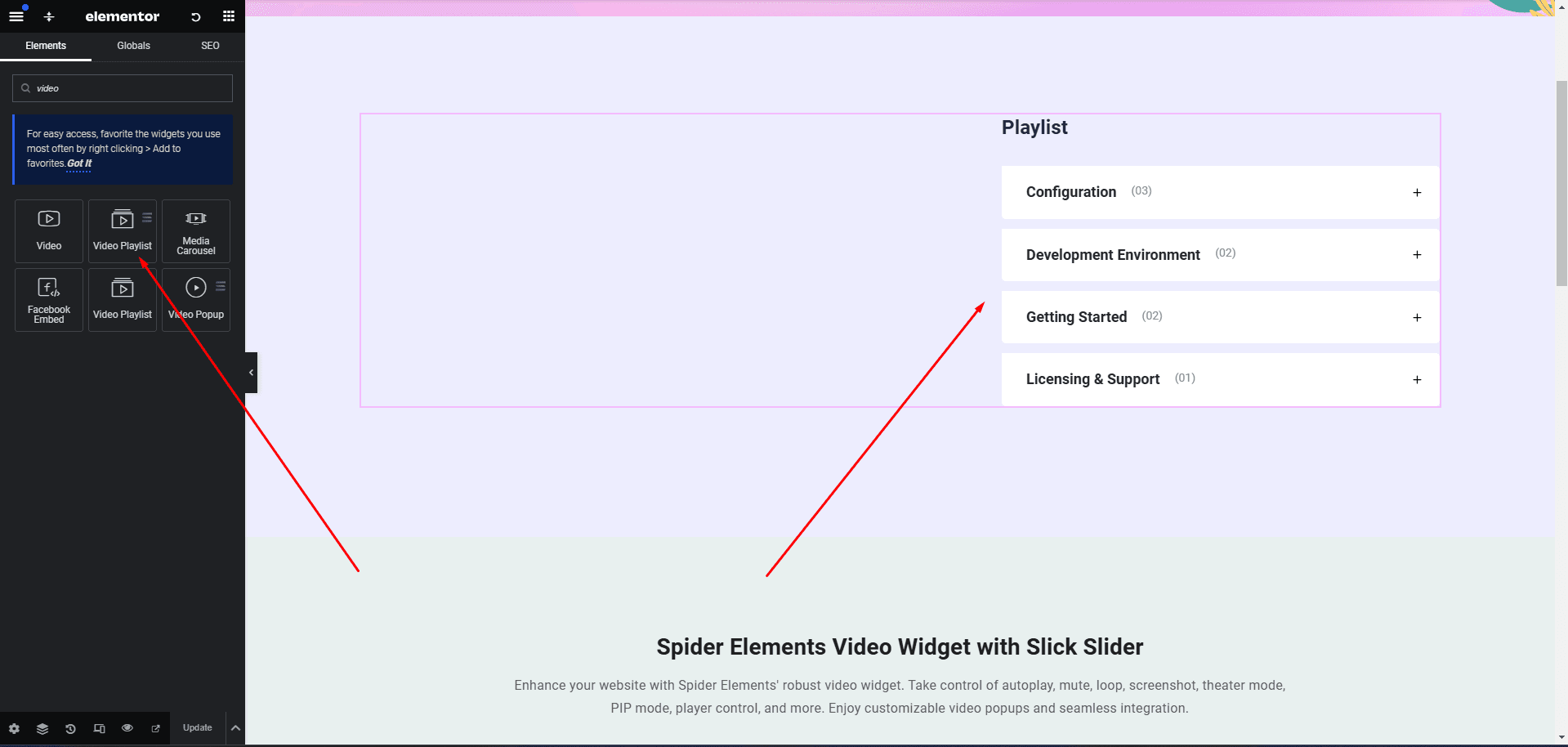
Task: Click the Spider Elements Video Widget heading
Action: pos(900,647)
